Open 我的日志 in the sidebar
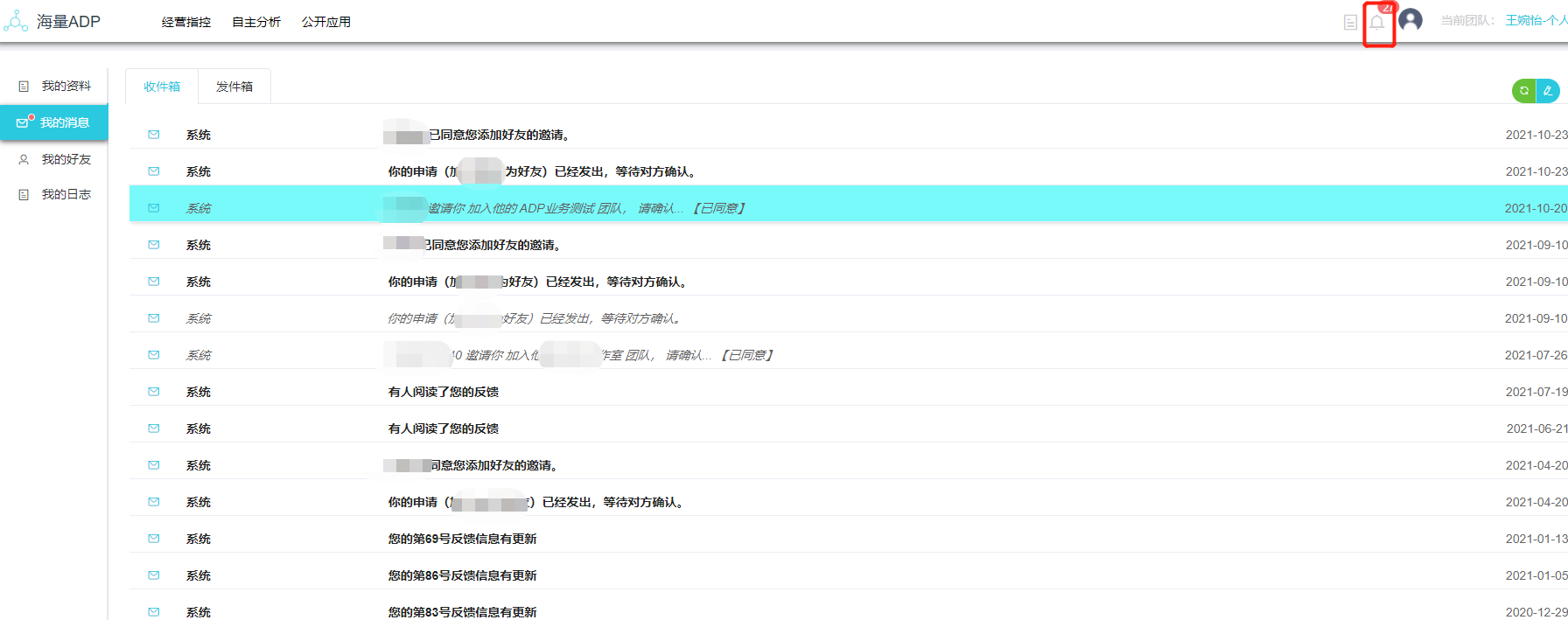The image size is (1568, 620). [x=66, y=194]
